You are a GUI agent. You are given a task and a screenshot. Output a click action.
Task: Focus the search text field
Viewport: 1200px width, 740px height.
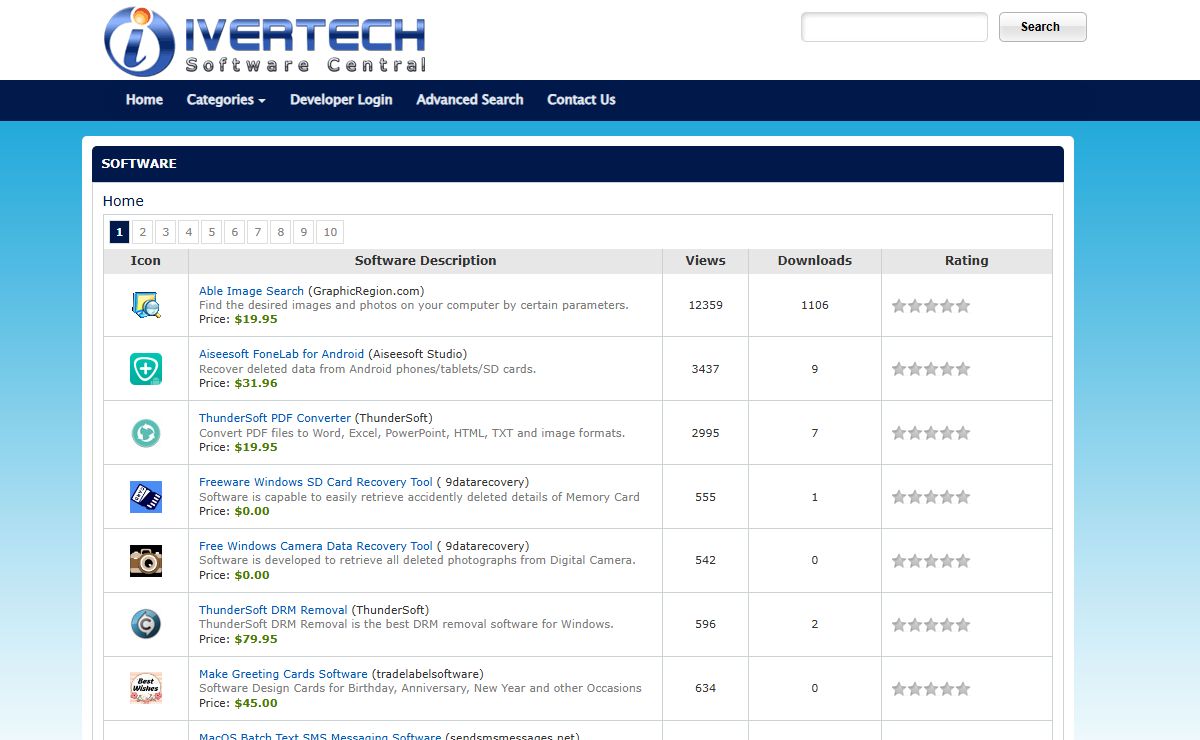tap(894, 27)
